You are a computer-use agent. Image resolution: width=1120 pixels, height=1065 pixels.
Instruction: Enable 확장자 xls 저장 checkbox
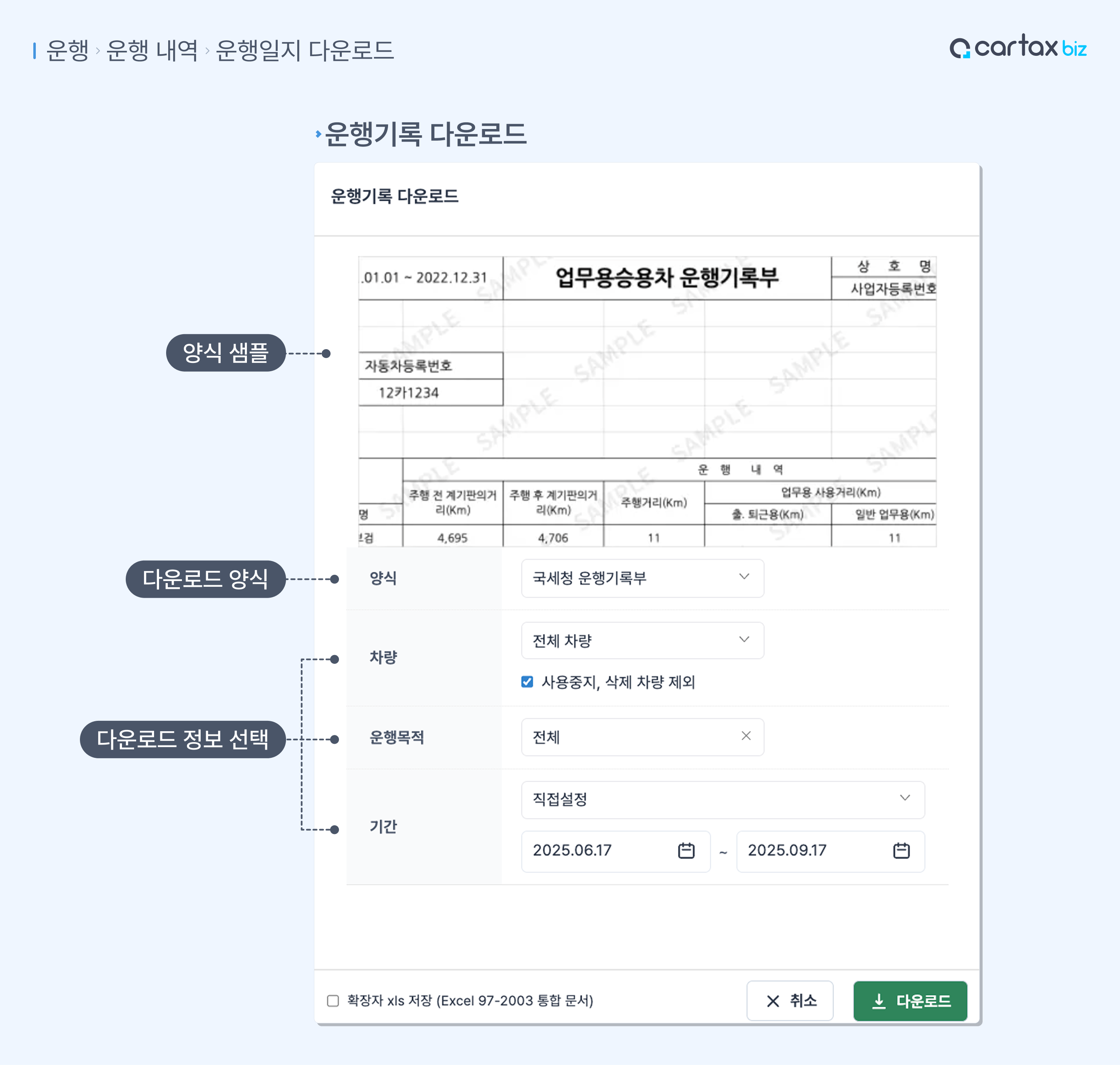[x=333, y=1001]
